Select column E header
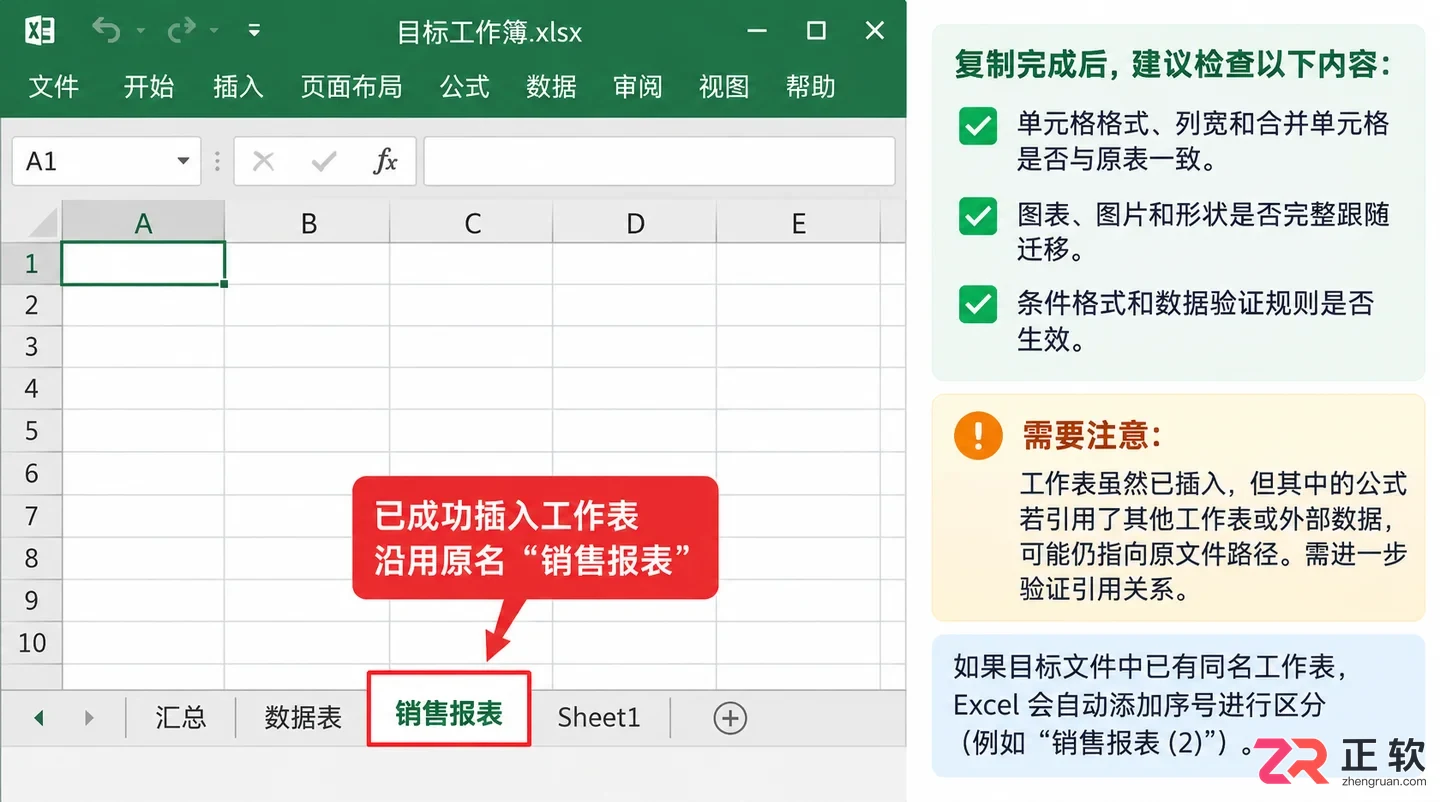 [x=798, y=222]
